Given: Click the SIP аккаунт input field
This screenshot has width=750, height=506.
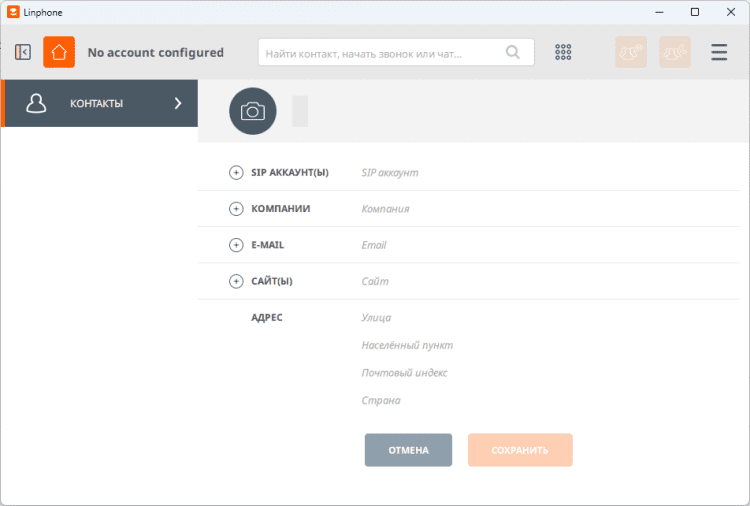Looking at the screenshot, I should click(x=540, y=173).
